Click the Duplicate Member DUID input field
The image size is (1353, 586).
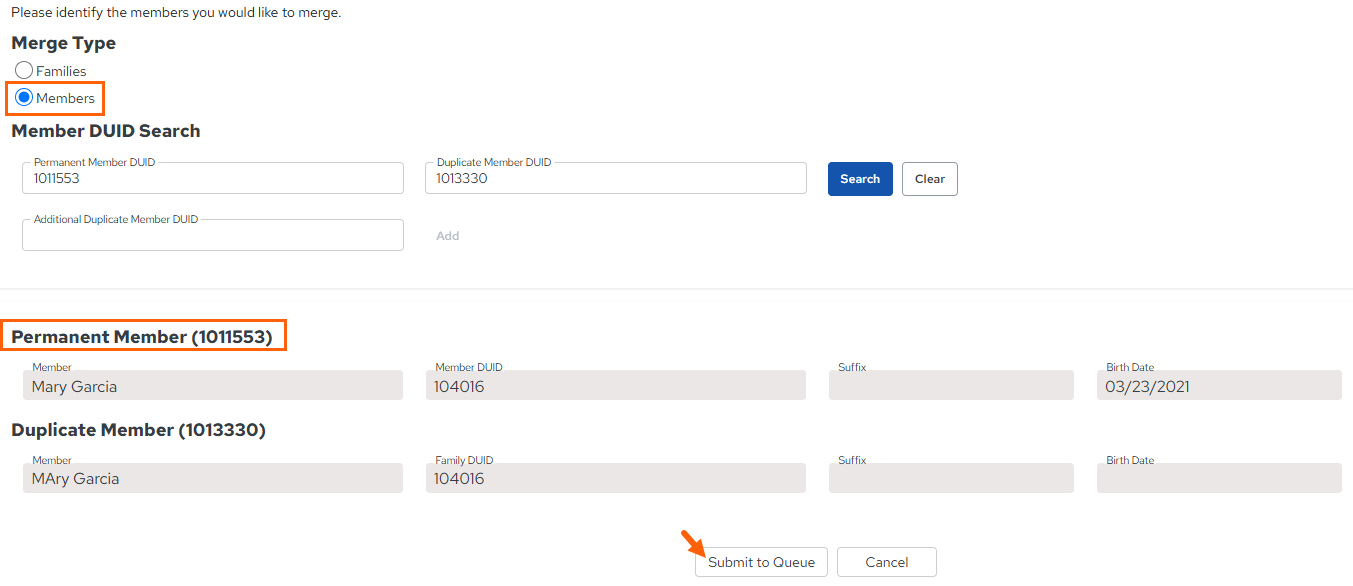point(616,178)
